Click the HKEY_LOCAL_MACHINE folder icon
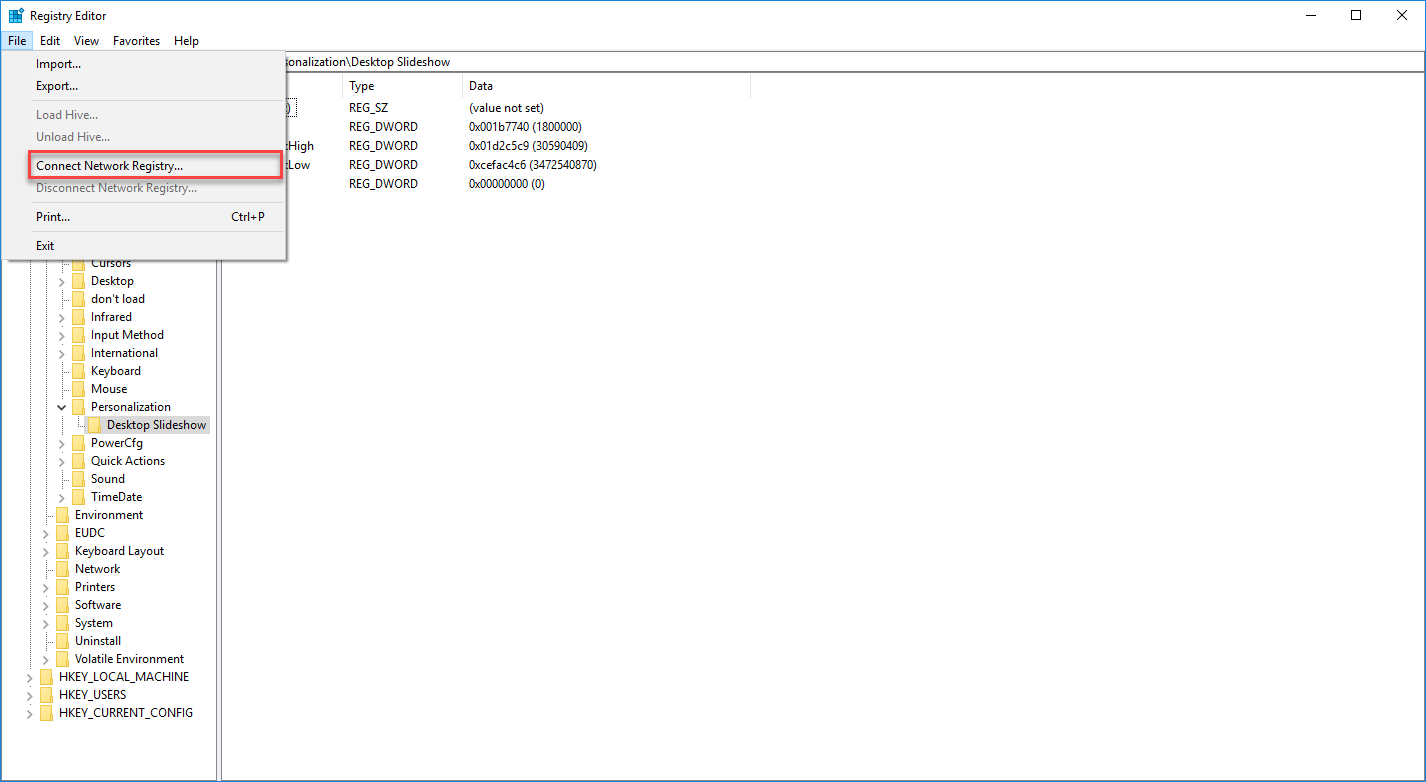Screen dimensions: 1426x782 [x=47, y=677]
